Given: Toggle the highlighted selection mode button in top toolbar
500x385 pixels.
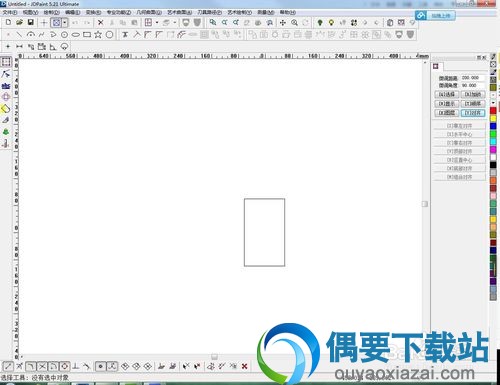Looking at the screenshot, I should (56, 22).
